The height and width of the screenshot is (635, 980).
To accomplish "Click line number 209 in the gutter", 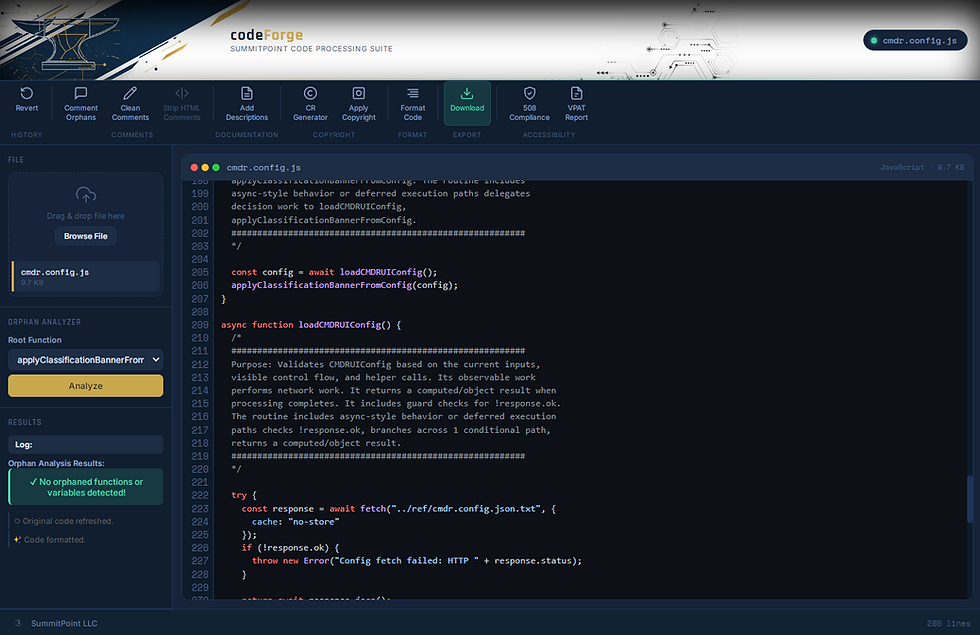I will 200,325.
